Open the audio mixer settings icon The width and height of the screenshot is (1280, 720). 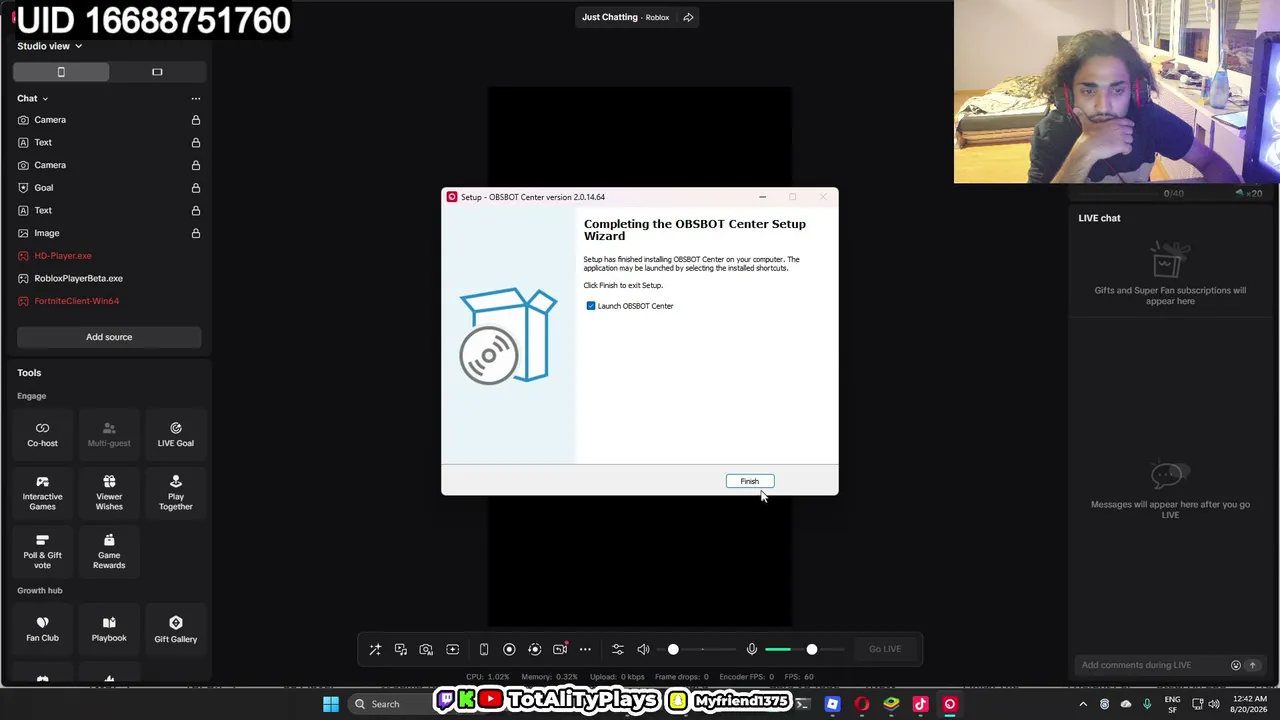[617, 650]
